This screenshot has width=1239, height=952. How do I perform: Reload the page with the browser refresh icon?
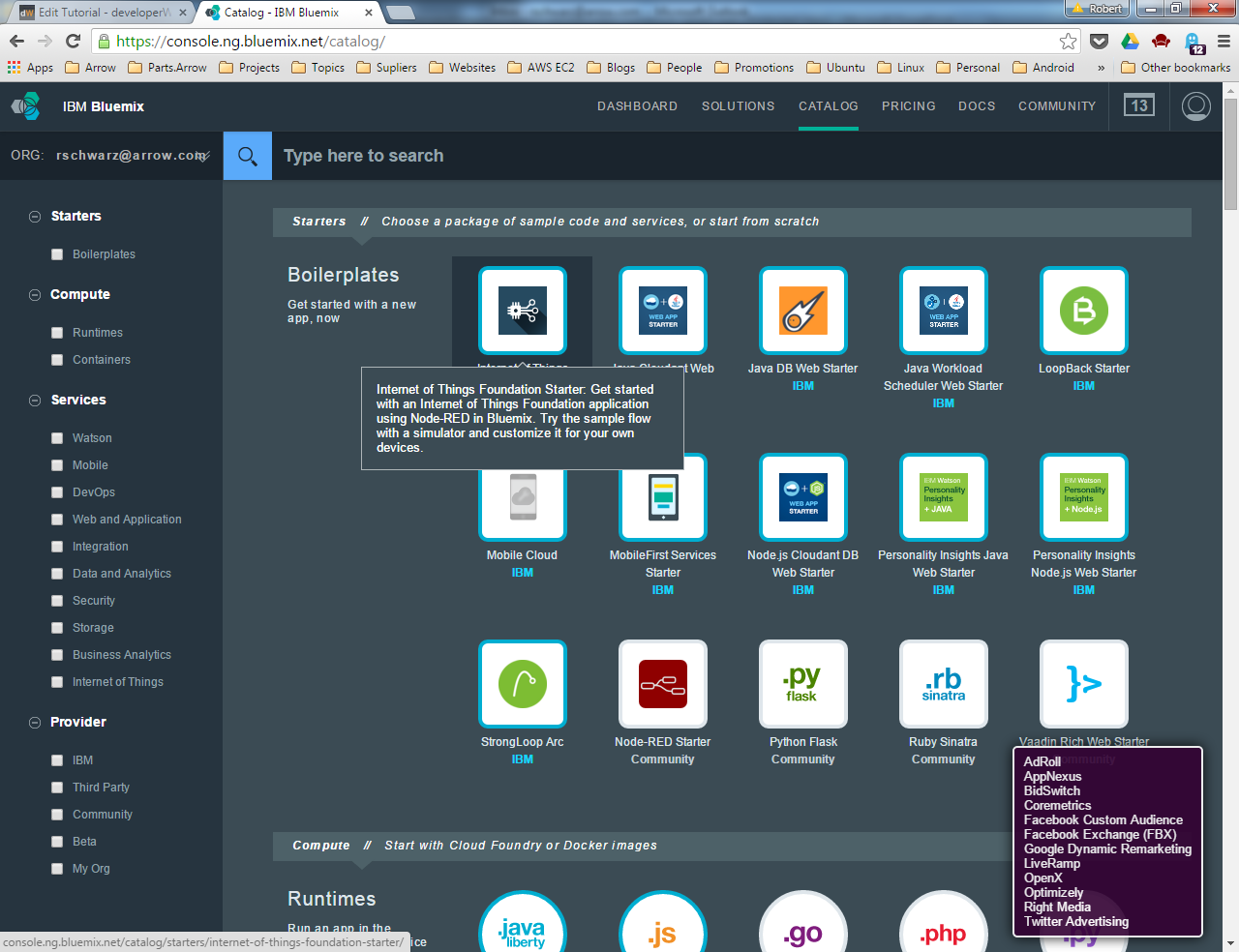click(x=73, y=41)
